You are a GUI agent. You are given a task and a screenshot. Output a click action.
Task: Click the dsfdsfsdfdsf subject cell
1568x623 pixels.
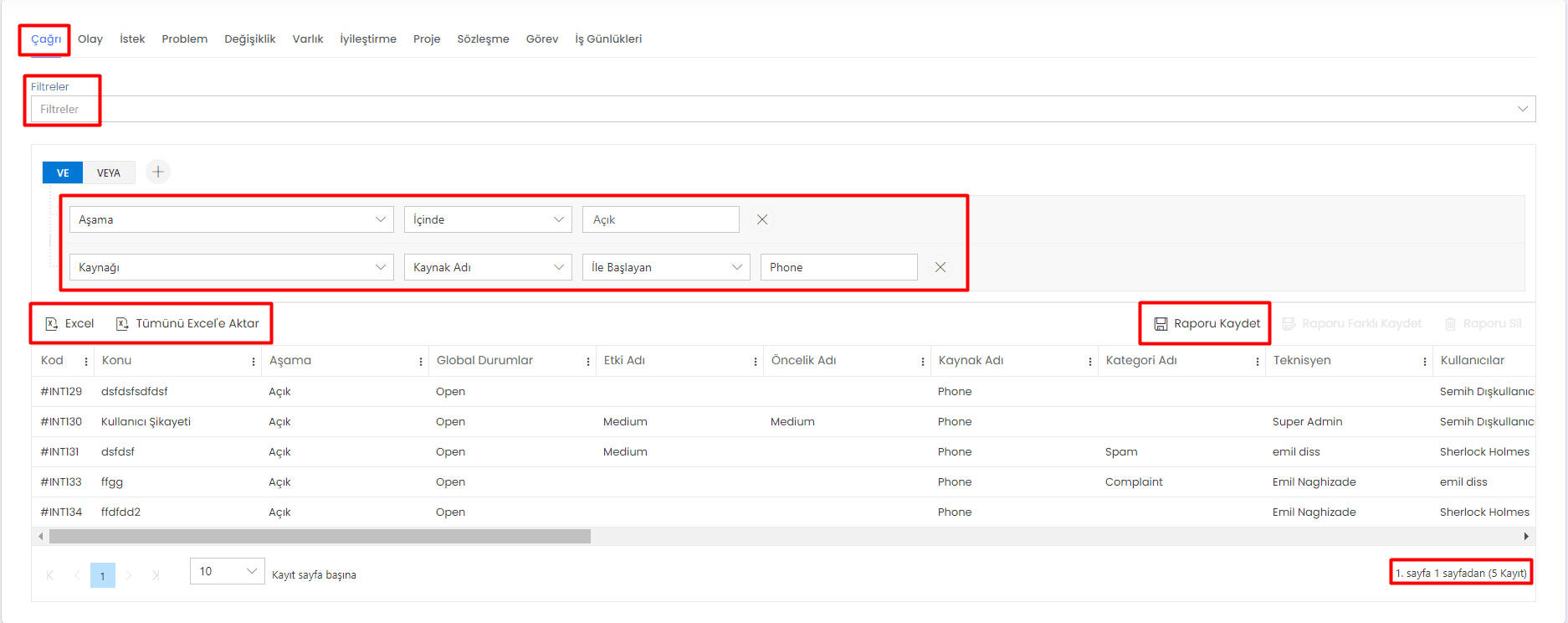coord(135,391)
